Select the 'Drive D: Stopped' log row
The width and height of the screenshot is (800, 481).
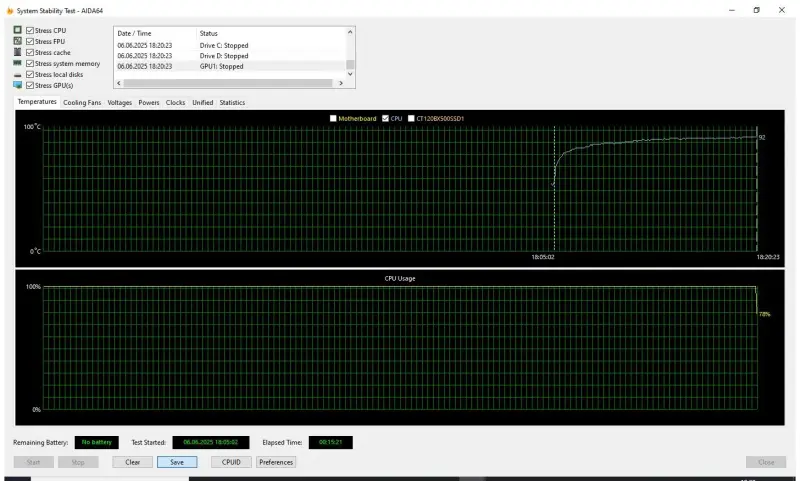[231, 56]
